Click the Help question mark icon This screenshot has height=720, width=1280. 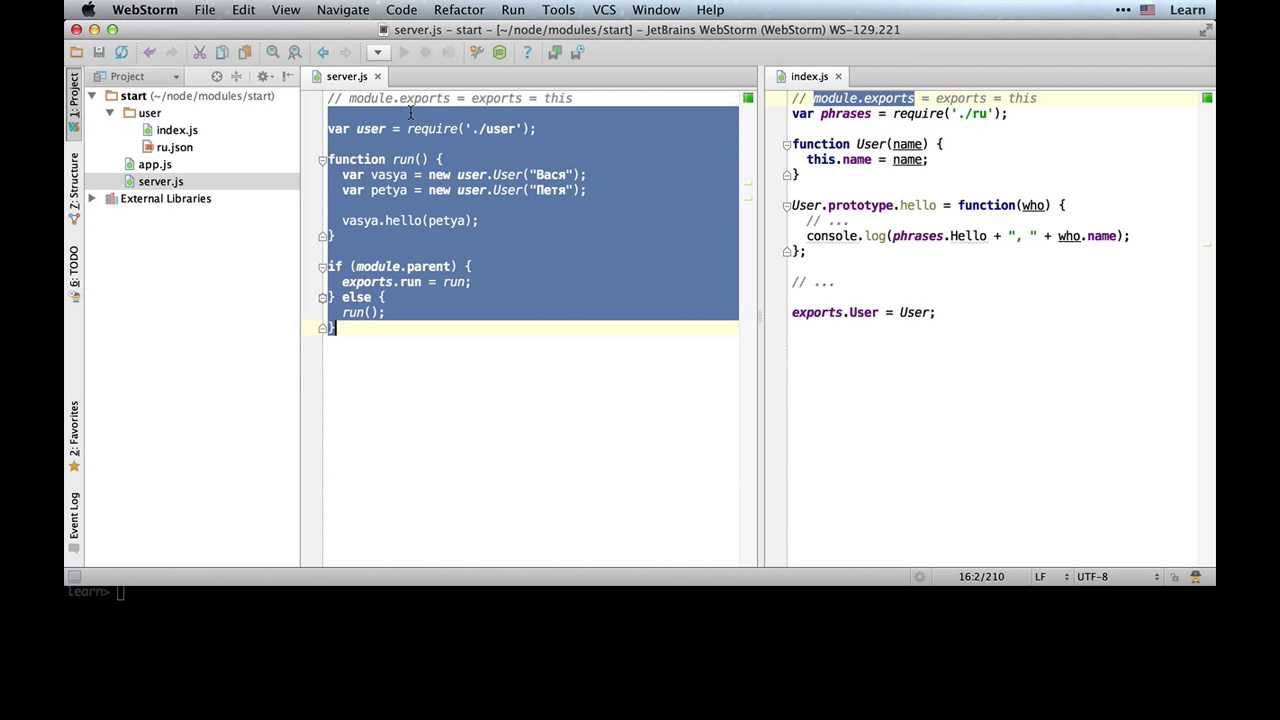[527, 52]
